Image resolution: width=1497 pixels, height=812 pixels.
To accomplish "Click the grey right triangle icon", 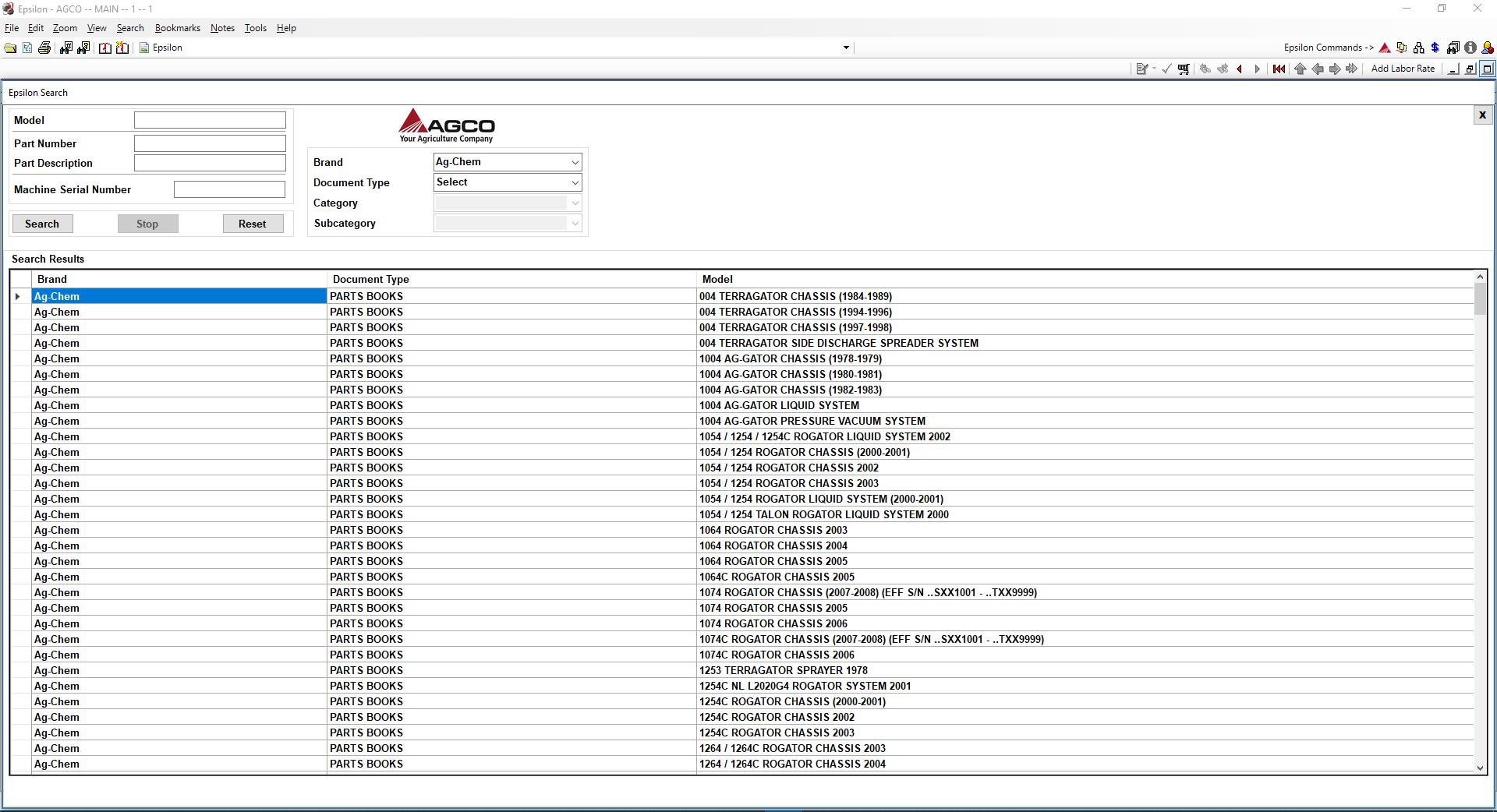I will click(x=1257, y=69).
